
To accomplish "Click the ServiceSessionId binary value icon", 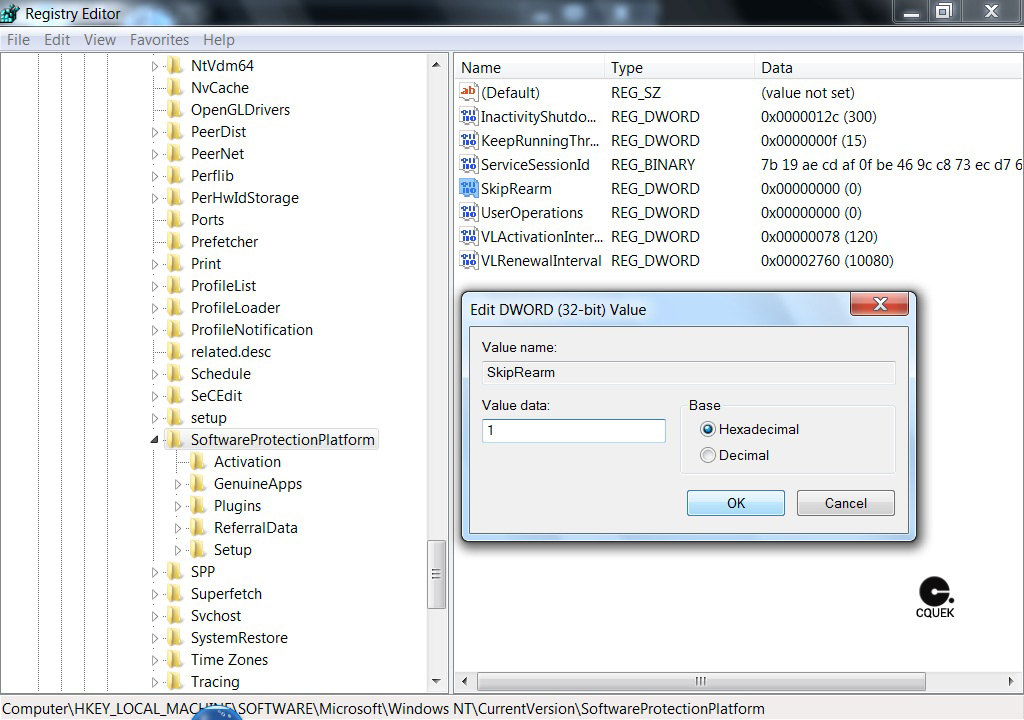I will click(x=468, y=164).
